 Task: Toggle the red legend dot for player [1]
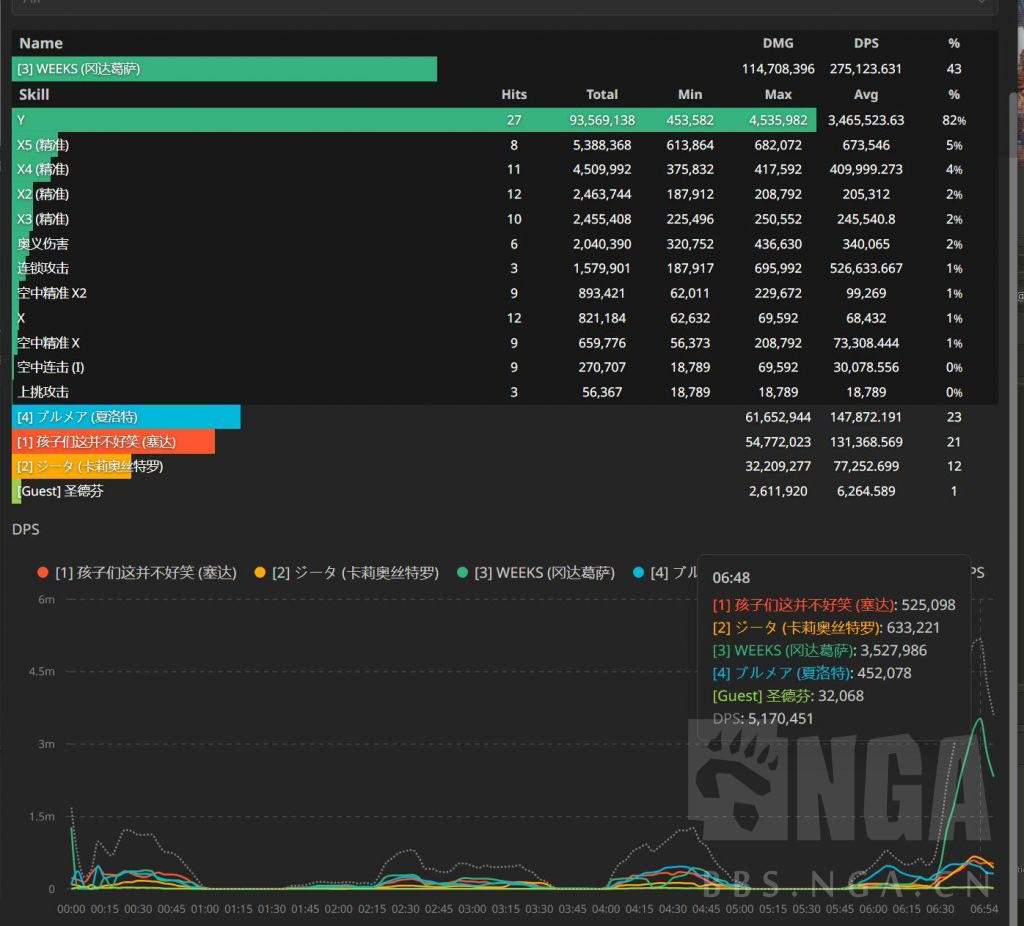(x=42, y=573)
